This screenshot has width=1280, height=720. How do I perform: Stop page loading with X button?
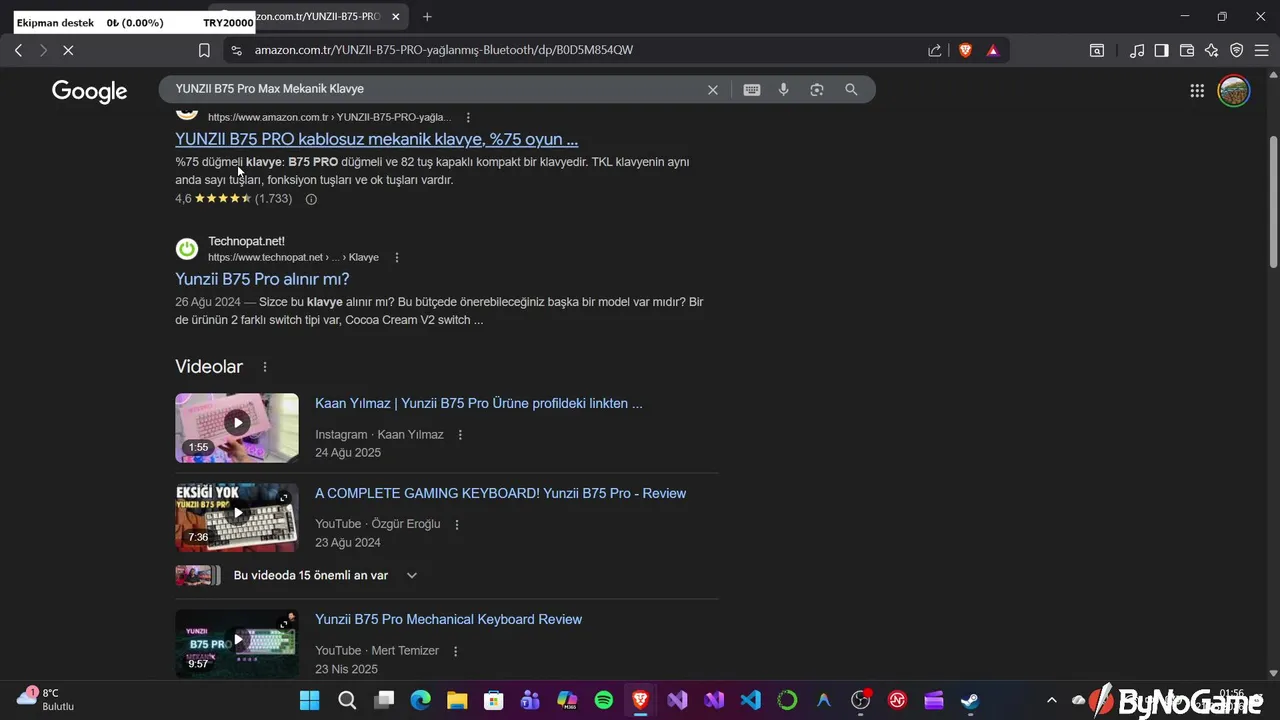[x=68, y=50]
